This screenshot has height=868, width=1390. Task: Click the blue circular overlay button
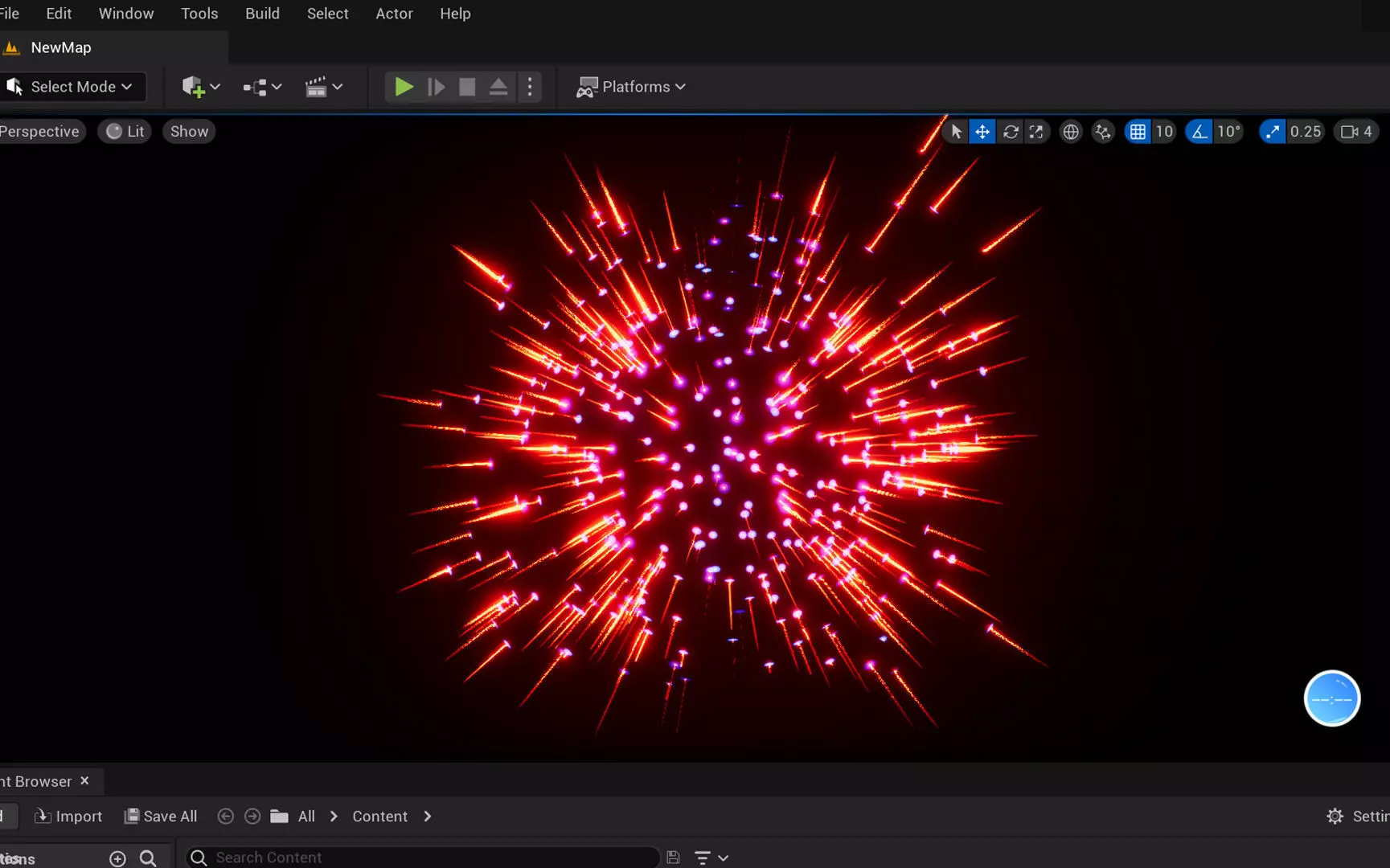click(1332, 698)
